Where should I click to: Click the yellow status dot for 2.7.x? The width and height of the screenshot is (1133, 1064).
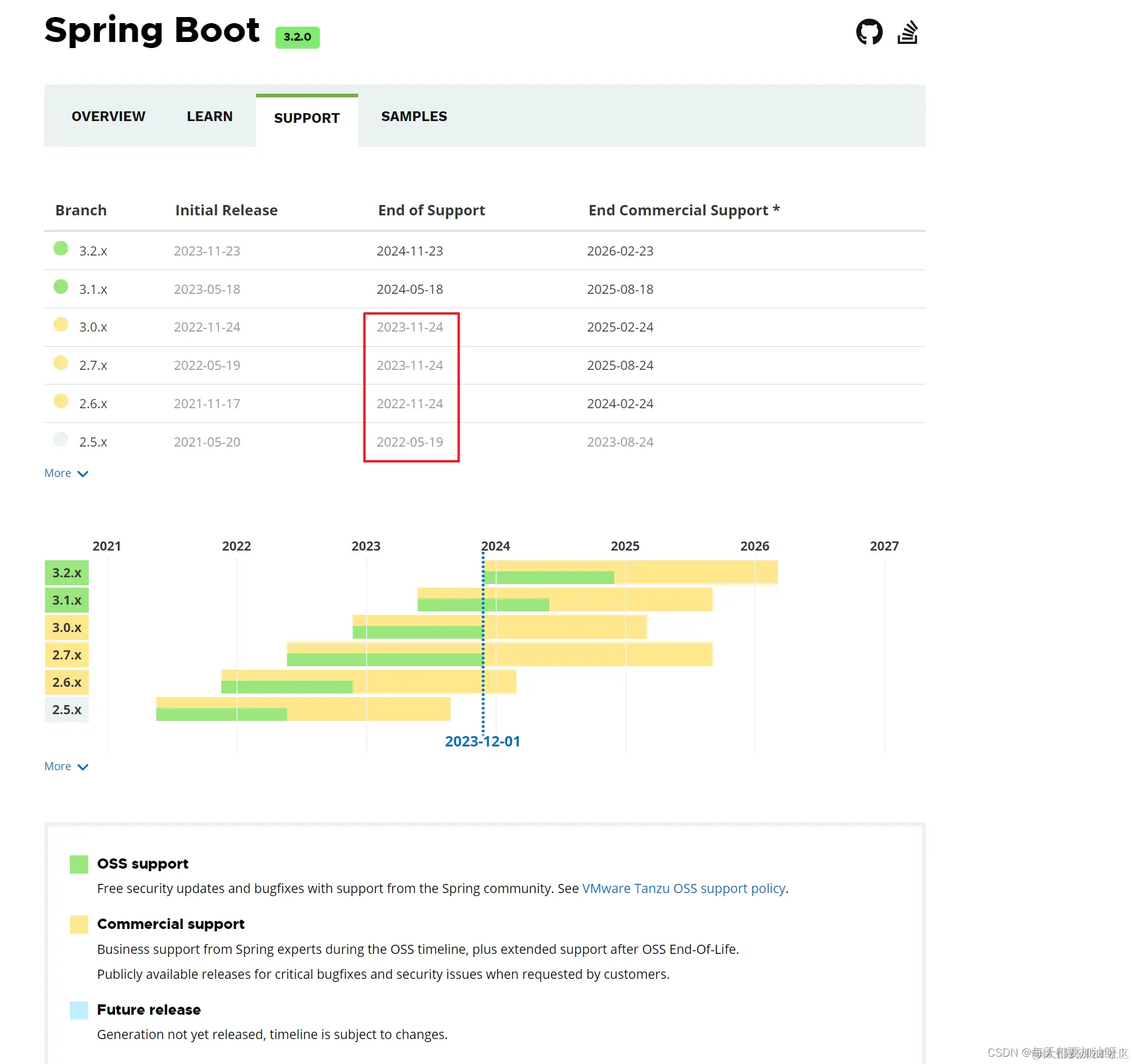pyautogui.click(x=61, y=363)
